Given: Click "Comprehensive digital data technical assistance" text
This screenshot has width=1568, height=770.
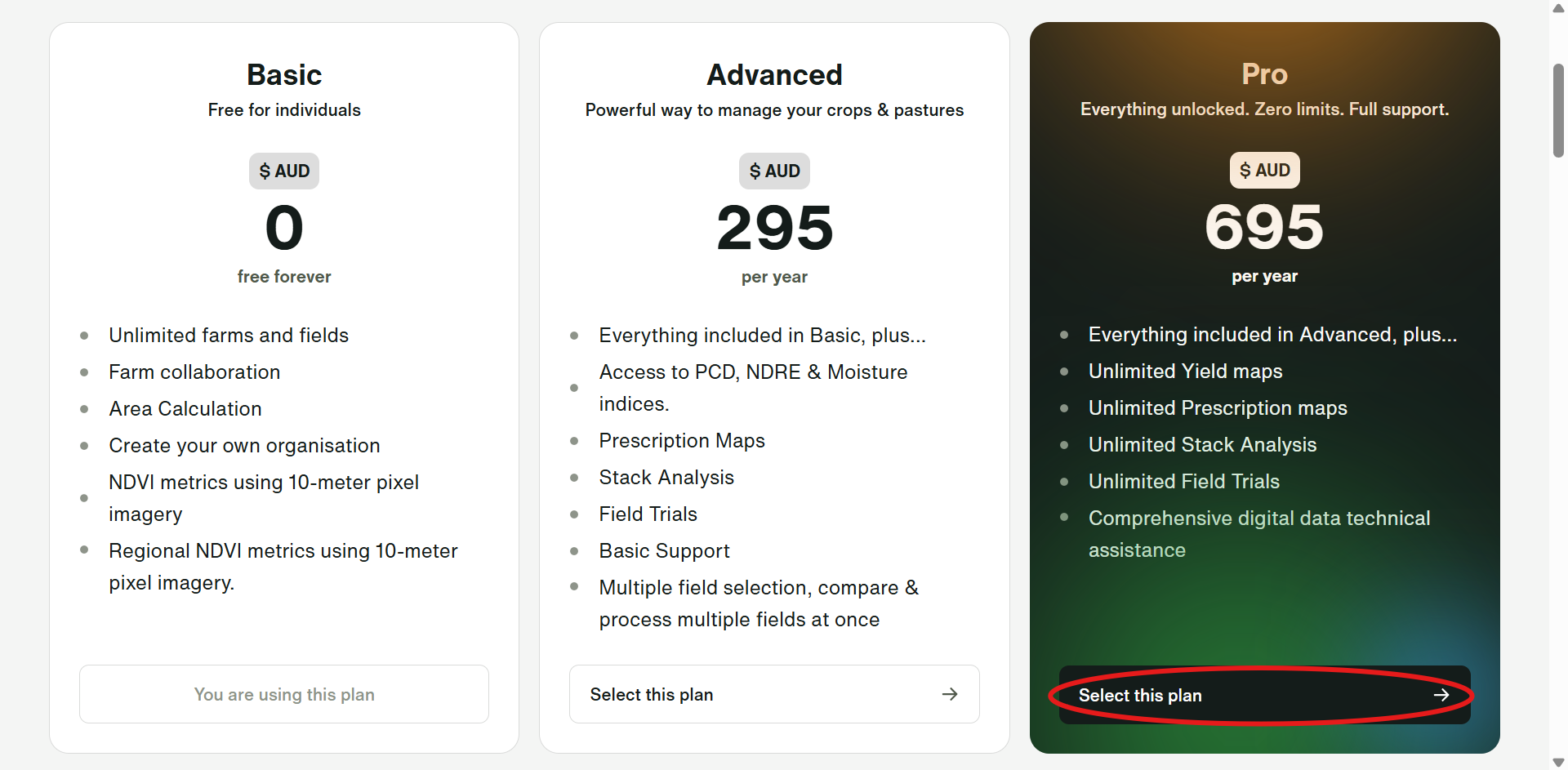Looking at the screenshot, I should pos(1258,534).
